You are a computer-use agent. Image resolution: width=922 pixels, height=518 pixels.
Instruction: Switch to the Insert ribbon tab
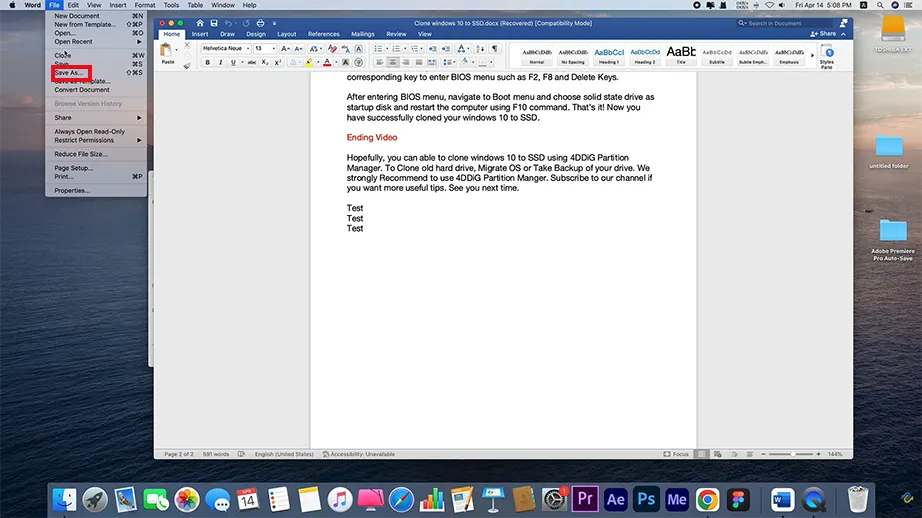pos(200,34)
